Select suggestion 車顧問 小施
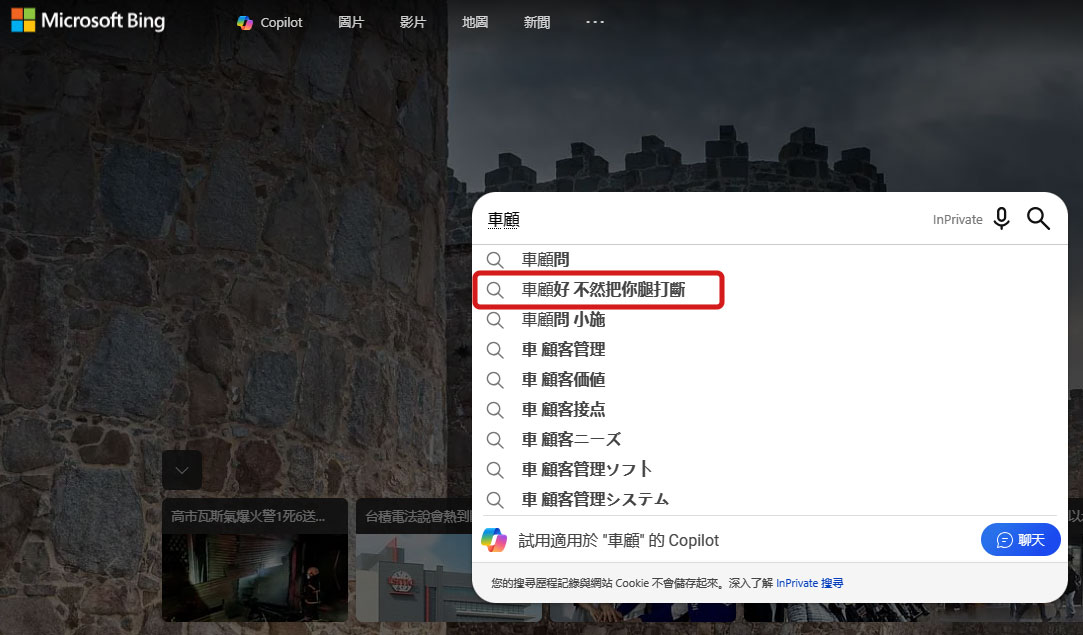The image size is (1083, 635). pyautogui.click(x=769, y=319)
